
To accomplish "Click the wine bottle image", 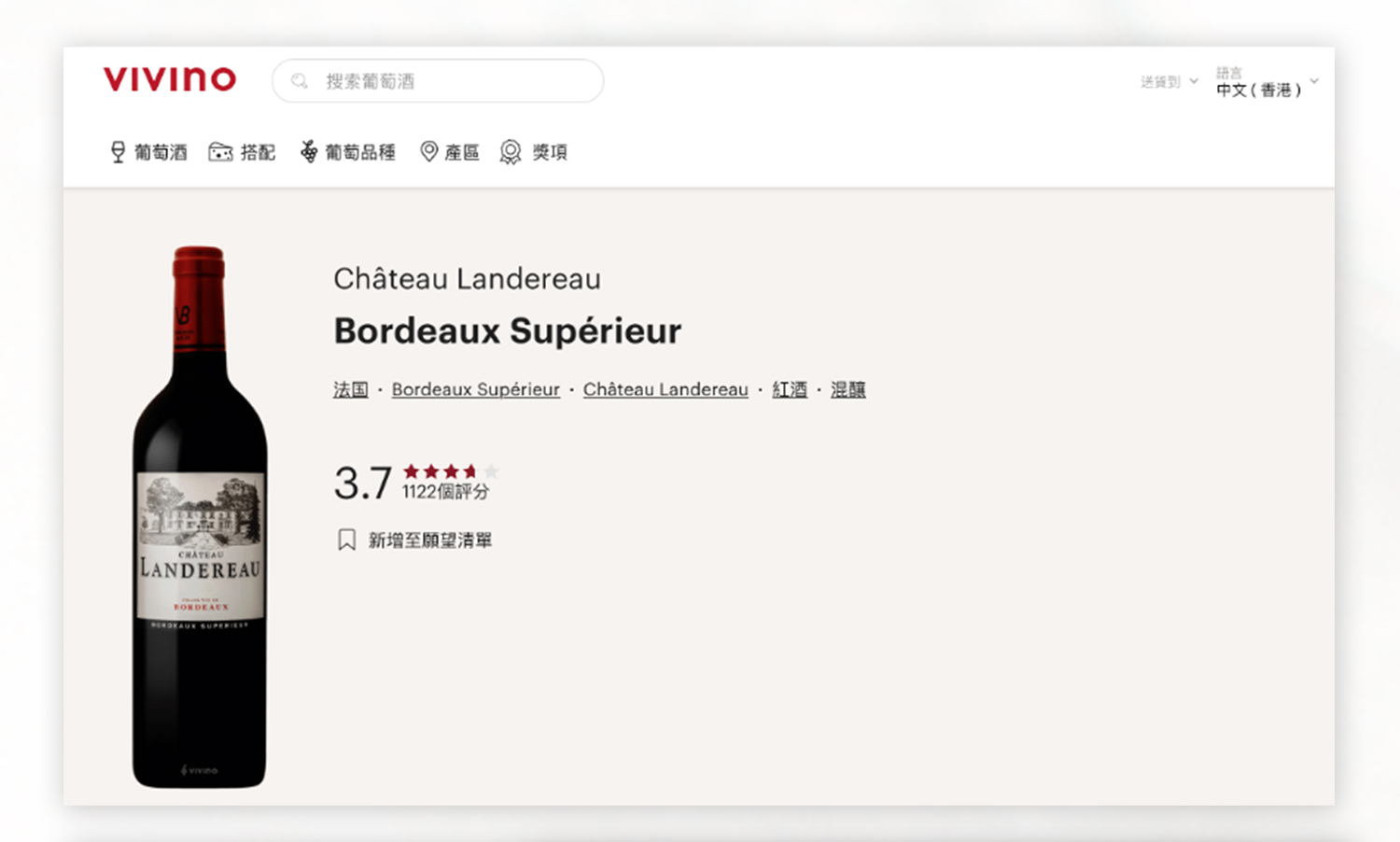I will [x=200, y=517].
